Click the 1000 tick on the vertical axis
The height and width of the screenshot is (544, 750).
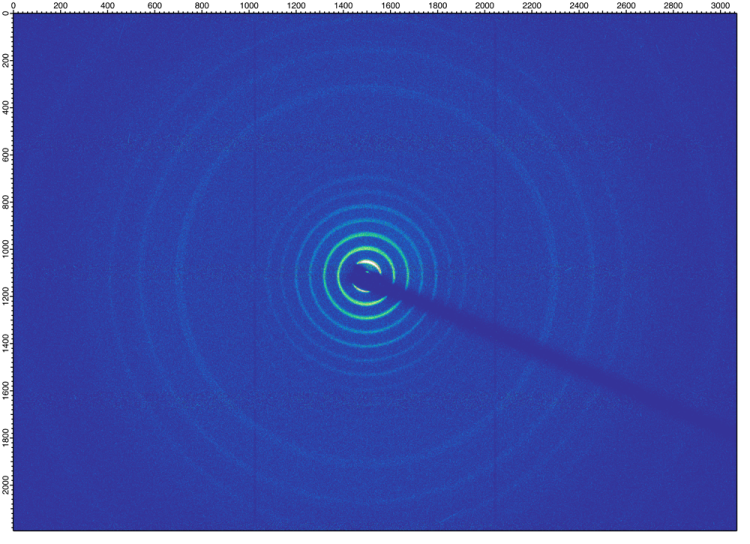[x=6, y=250]
